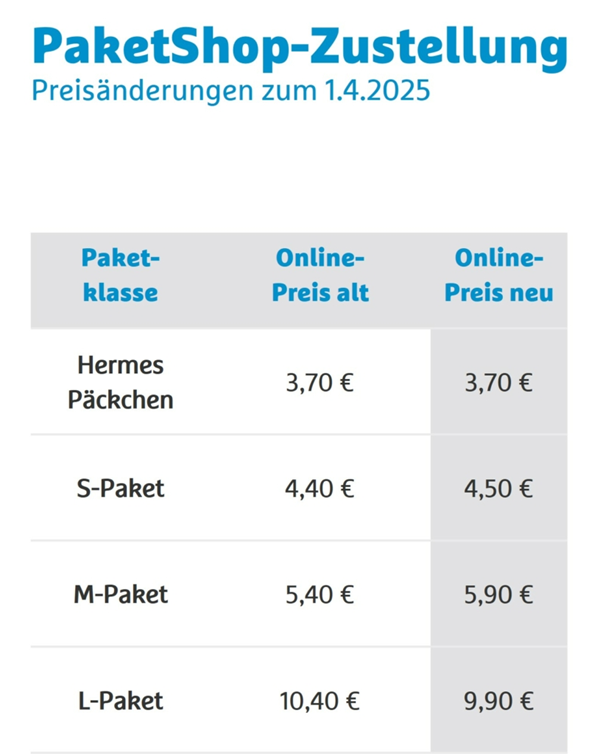Select the old Hermes Päckchen price 3,70 €

click(320, 383)
